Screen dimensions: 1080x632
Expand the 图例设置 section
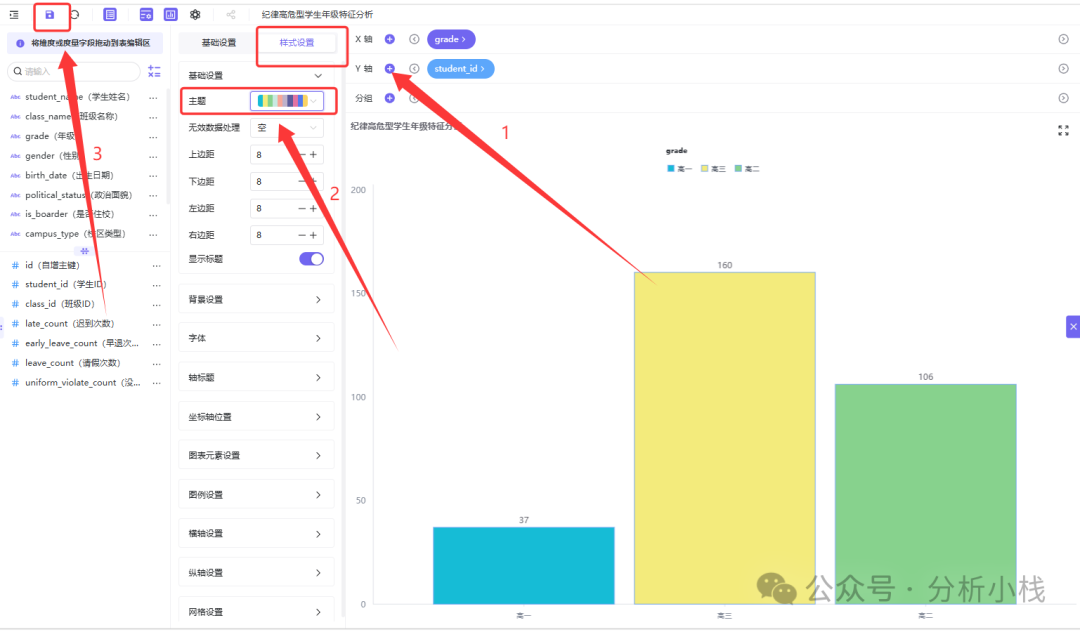[x=256, y=494]
